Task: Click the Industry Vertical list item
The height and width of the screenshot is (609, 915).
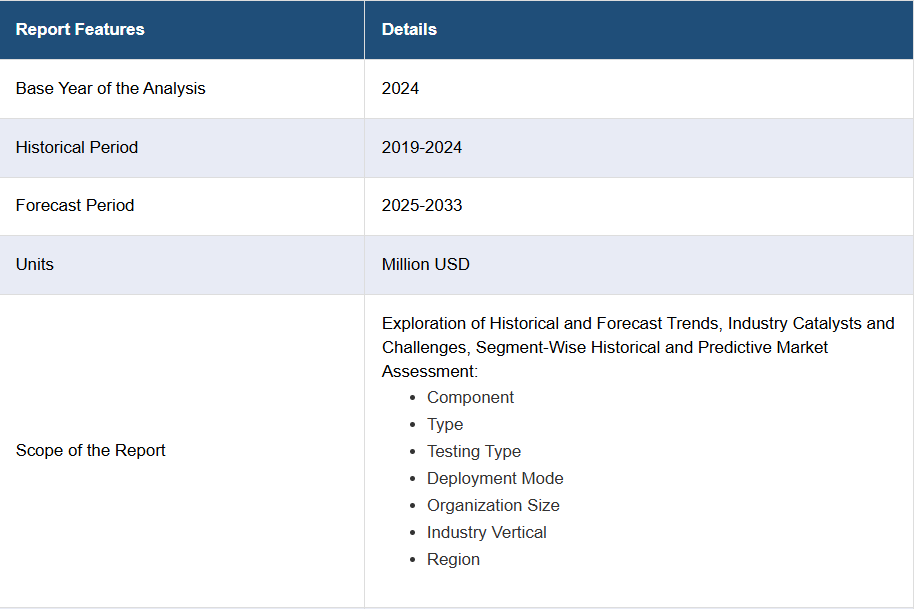Action: (x=487, y=532)
